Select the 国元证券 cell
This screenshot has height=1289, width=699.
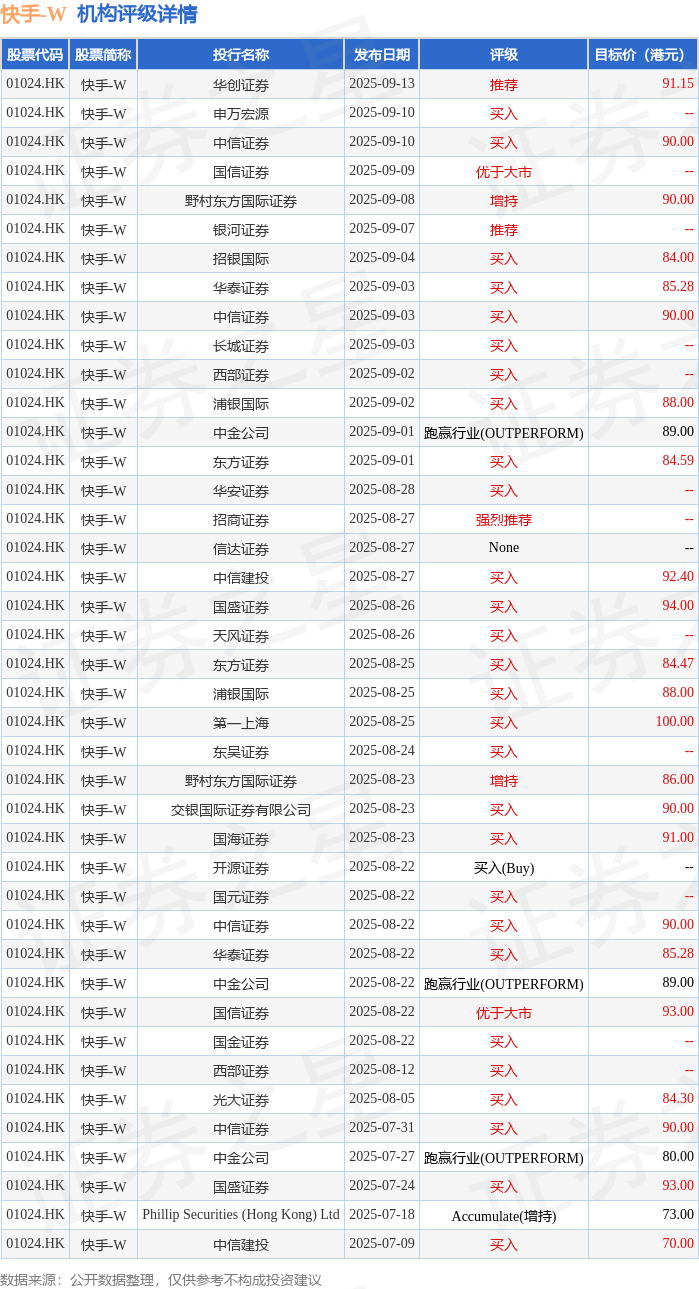(x=241, y=897)
